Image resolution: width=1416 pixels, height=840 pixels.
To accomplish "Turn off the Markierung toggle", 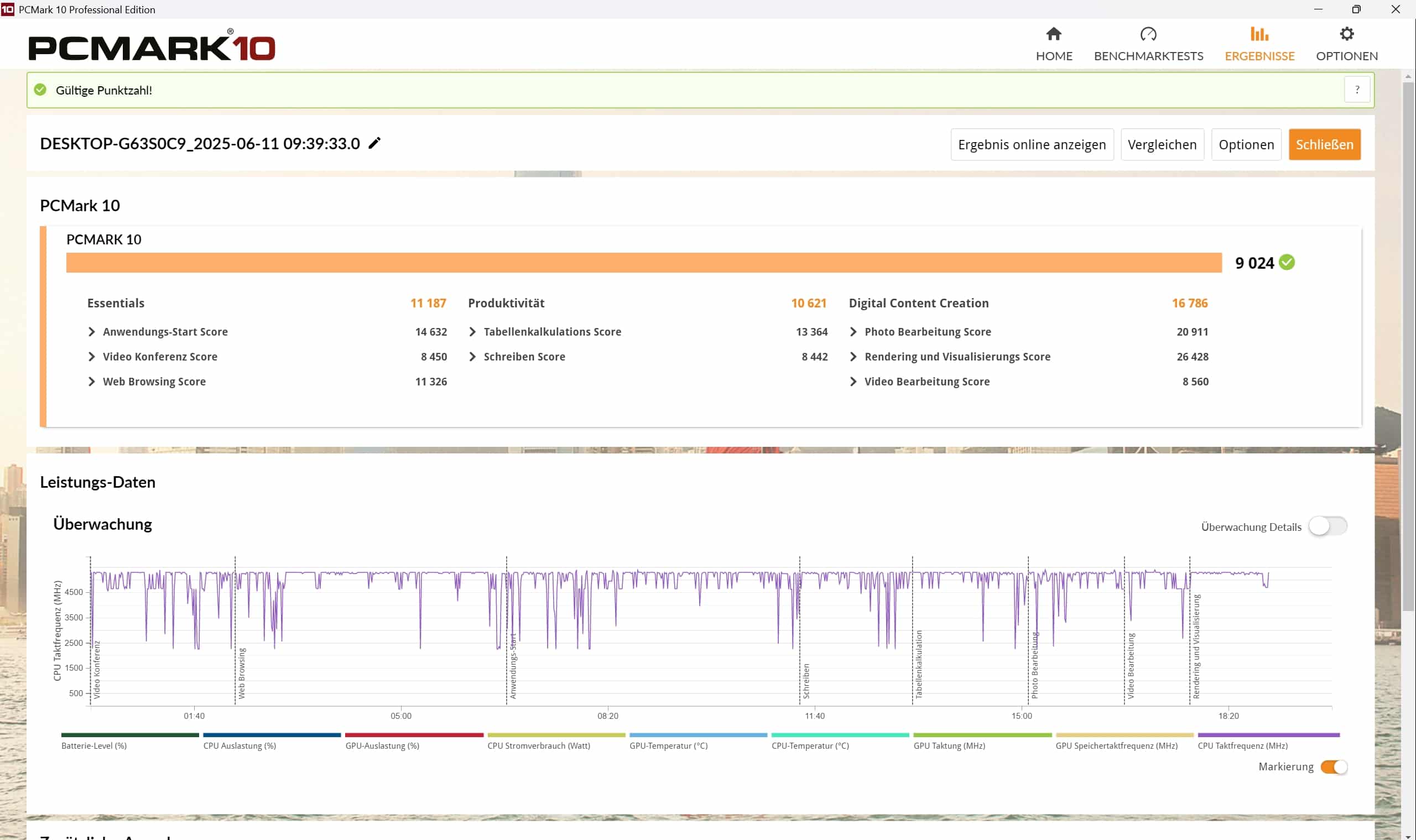I will click(1334, 766).
